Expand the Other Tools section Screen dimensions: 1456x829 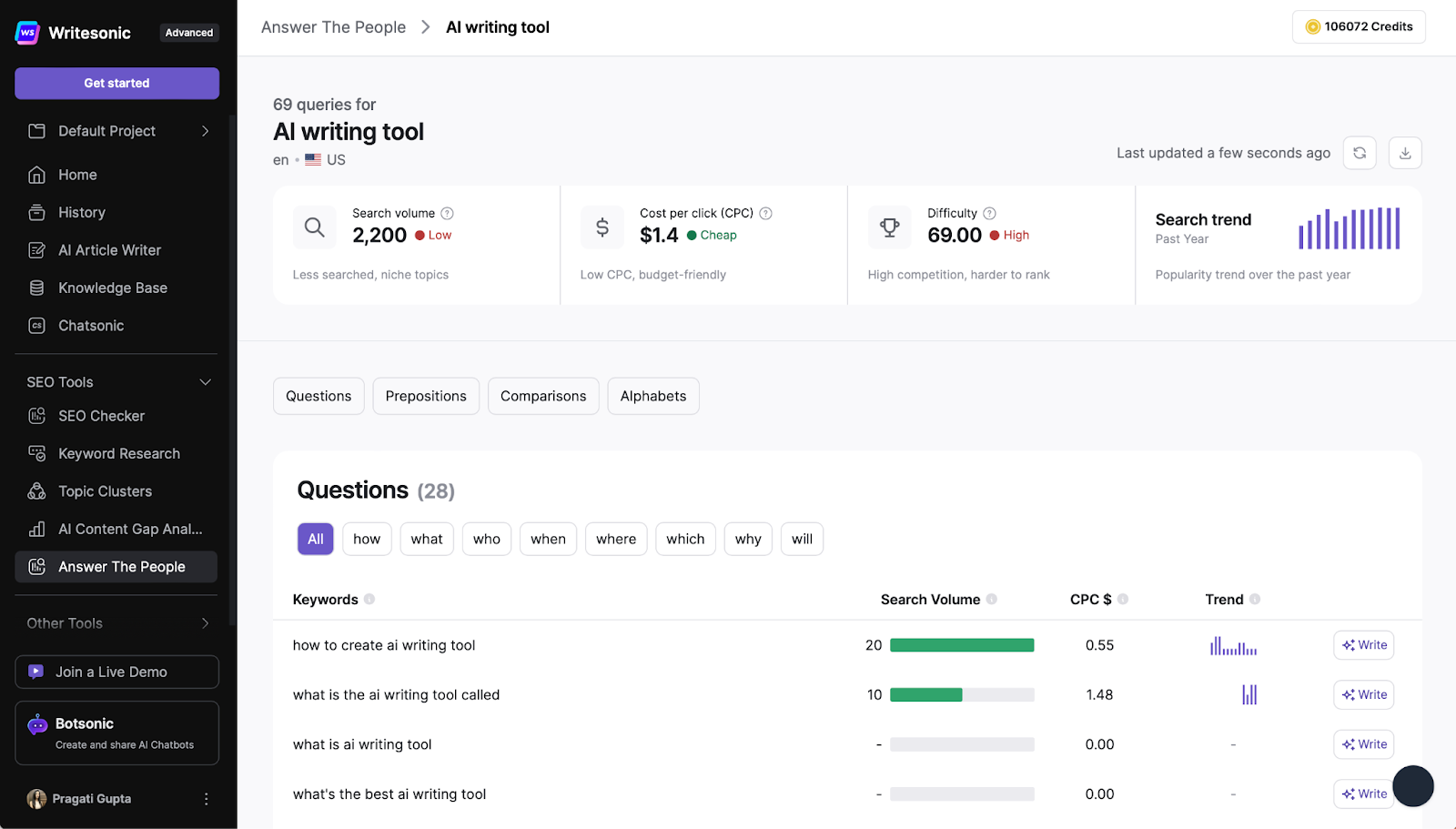[x=204, y=622]
